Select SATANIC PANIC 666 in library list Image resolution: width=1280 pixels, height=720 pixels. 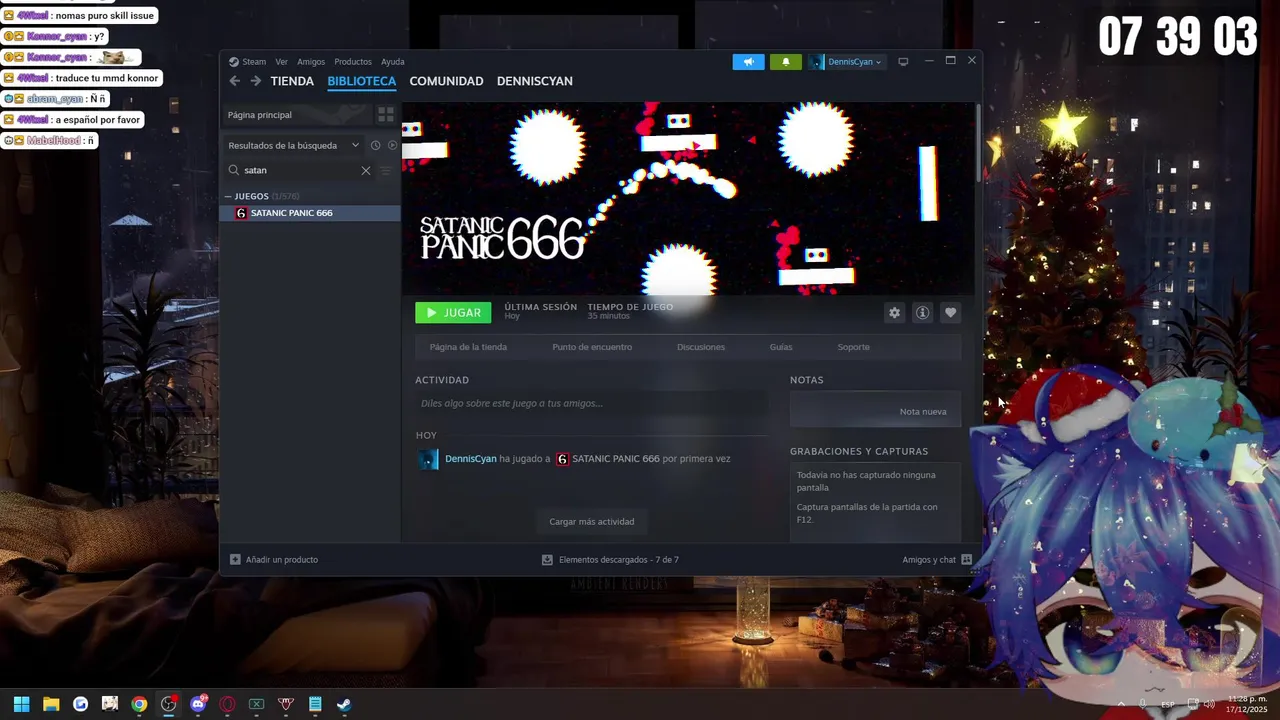(310, 213)
